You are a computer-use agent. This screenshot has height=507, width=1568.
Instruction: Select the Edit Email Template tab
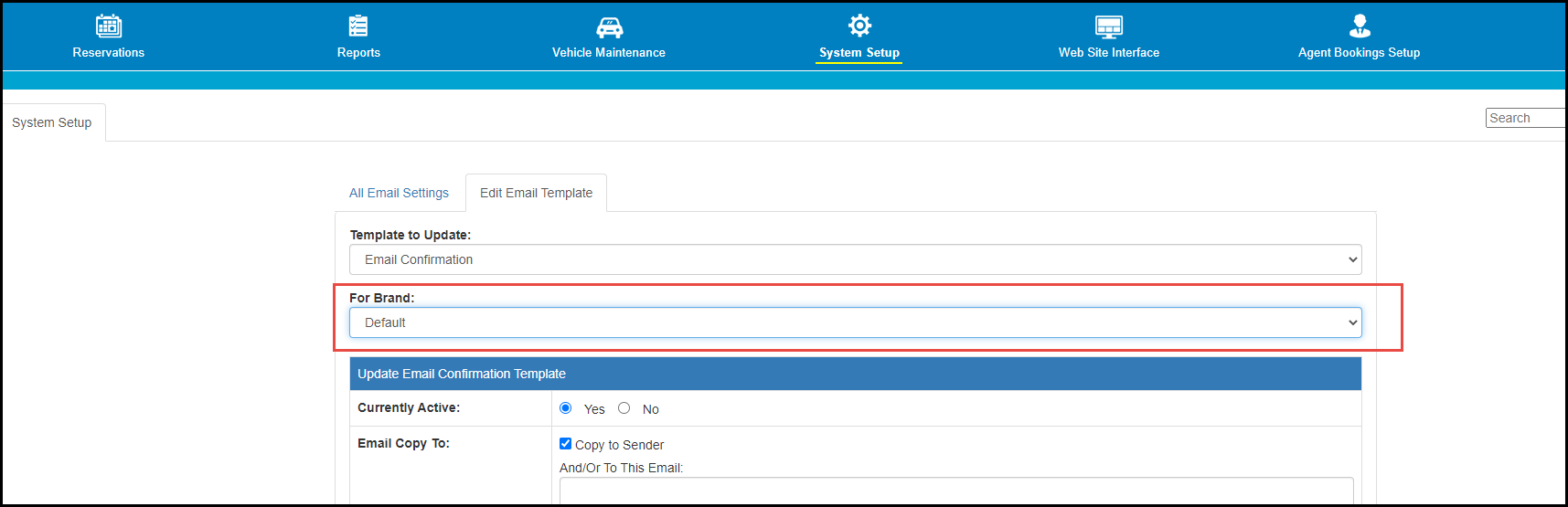[536, 193]
